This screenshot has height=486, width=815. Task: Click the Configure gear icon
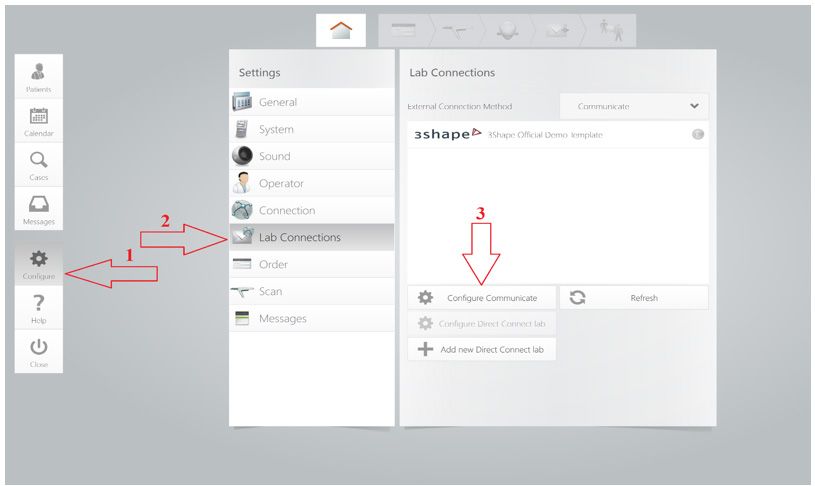point(39,263)
